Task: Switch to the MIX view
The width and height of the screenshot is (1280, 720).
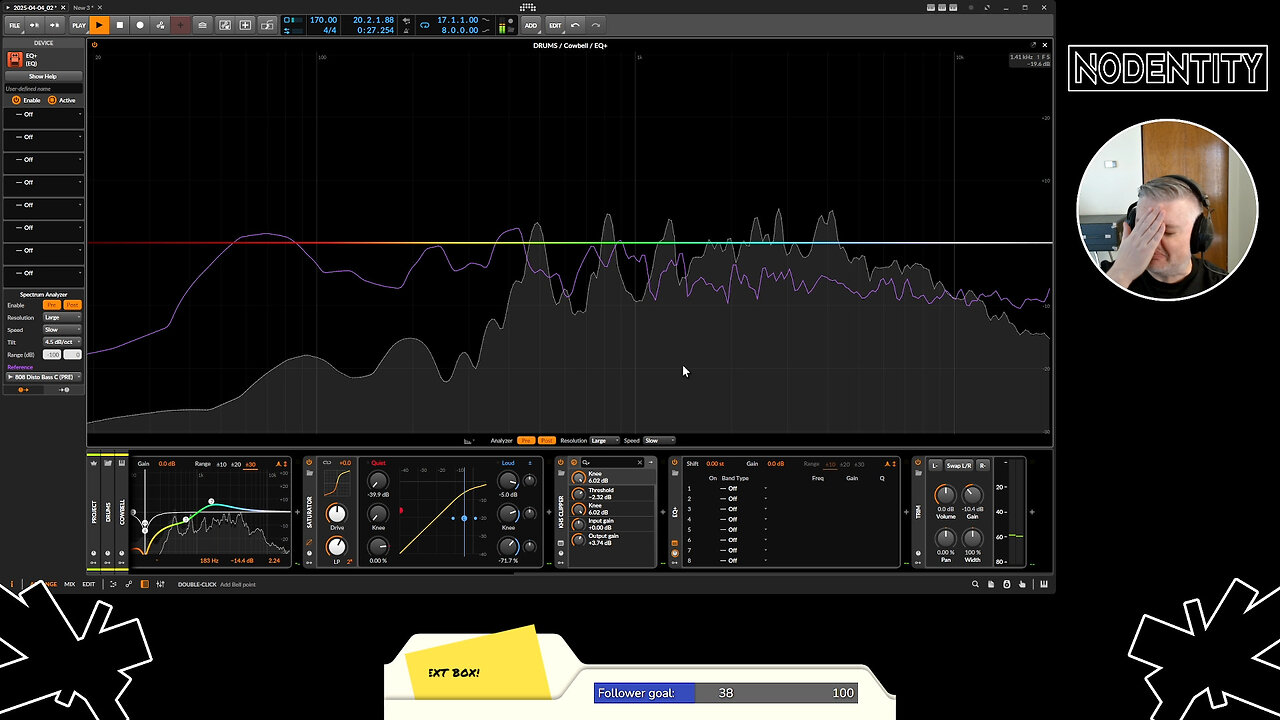Action: pos(70,584)
